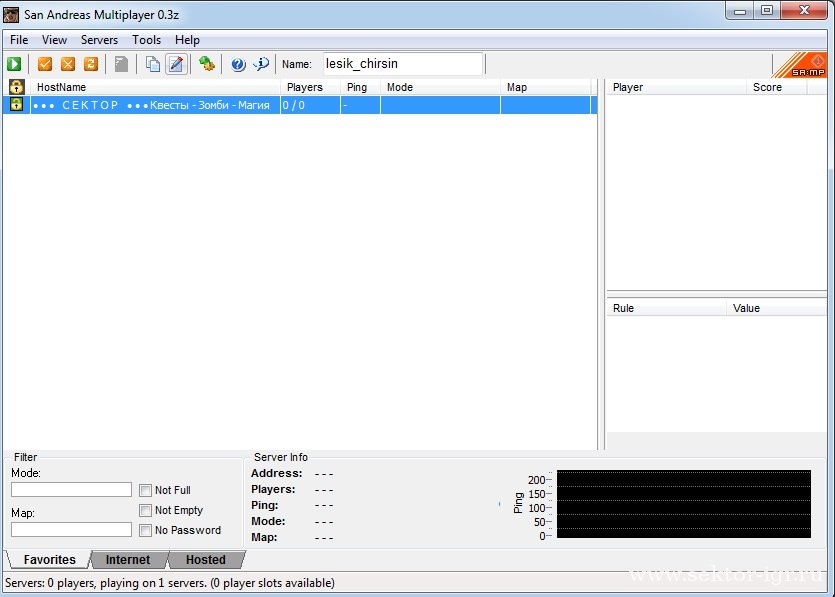Click the Server Properties pencil icon
Screen dimensions: 835x597
click(176, 64)
